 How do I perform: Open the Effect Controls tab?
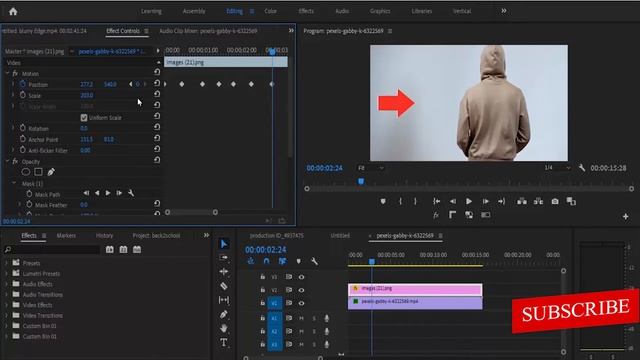(123, 31)
